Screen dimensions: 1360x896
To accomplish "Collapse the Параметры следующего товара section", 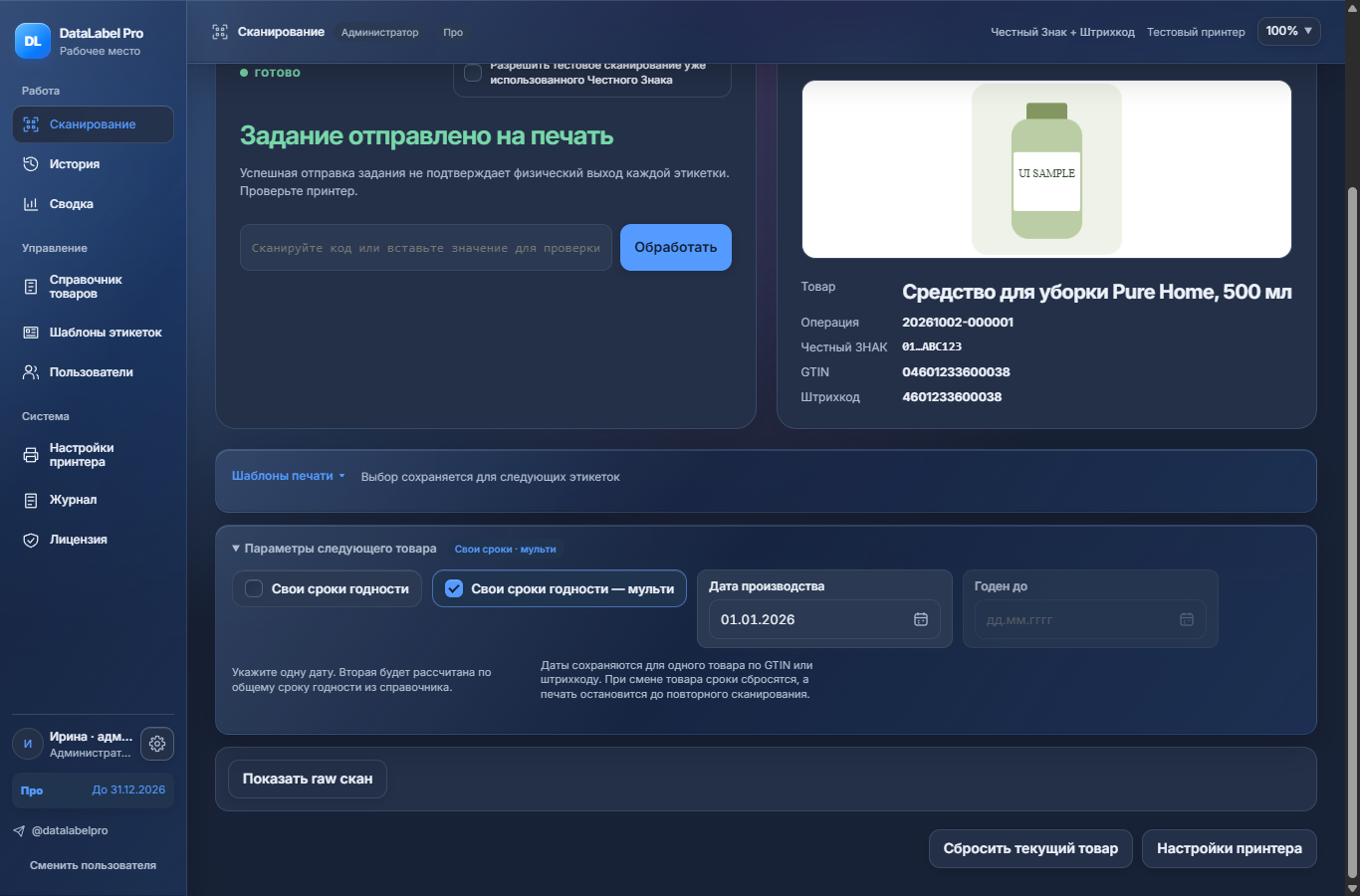I will (x=335, y=549).
